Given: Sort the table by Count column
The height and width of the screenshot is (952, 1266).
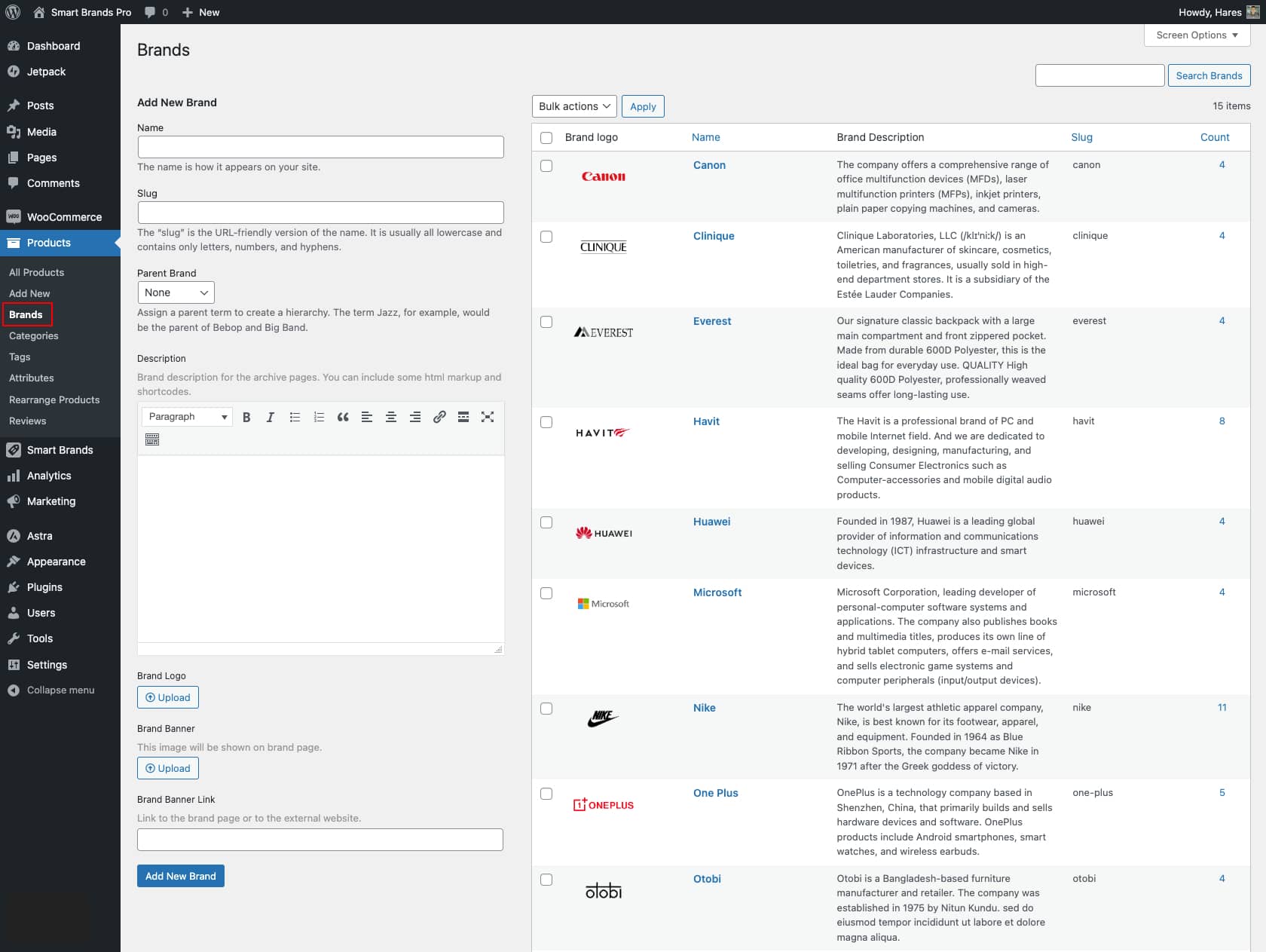Looking at the screenshot, I should [1215, 137].
